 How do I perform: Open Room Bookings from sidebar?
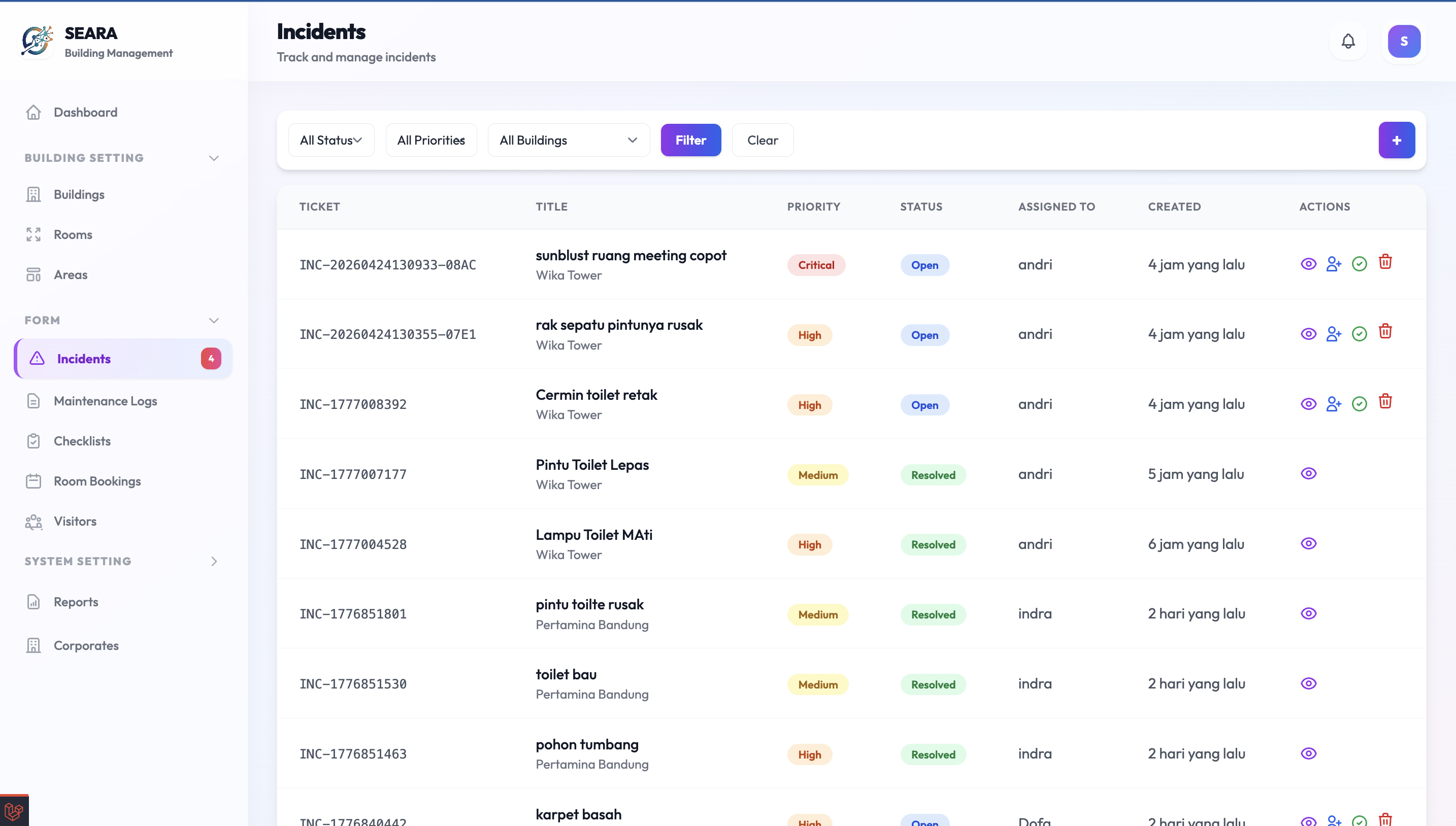97,481
